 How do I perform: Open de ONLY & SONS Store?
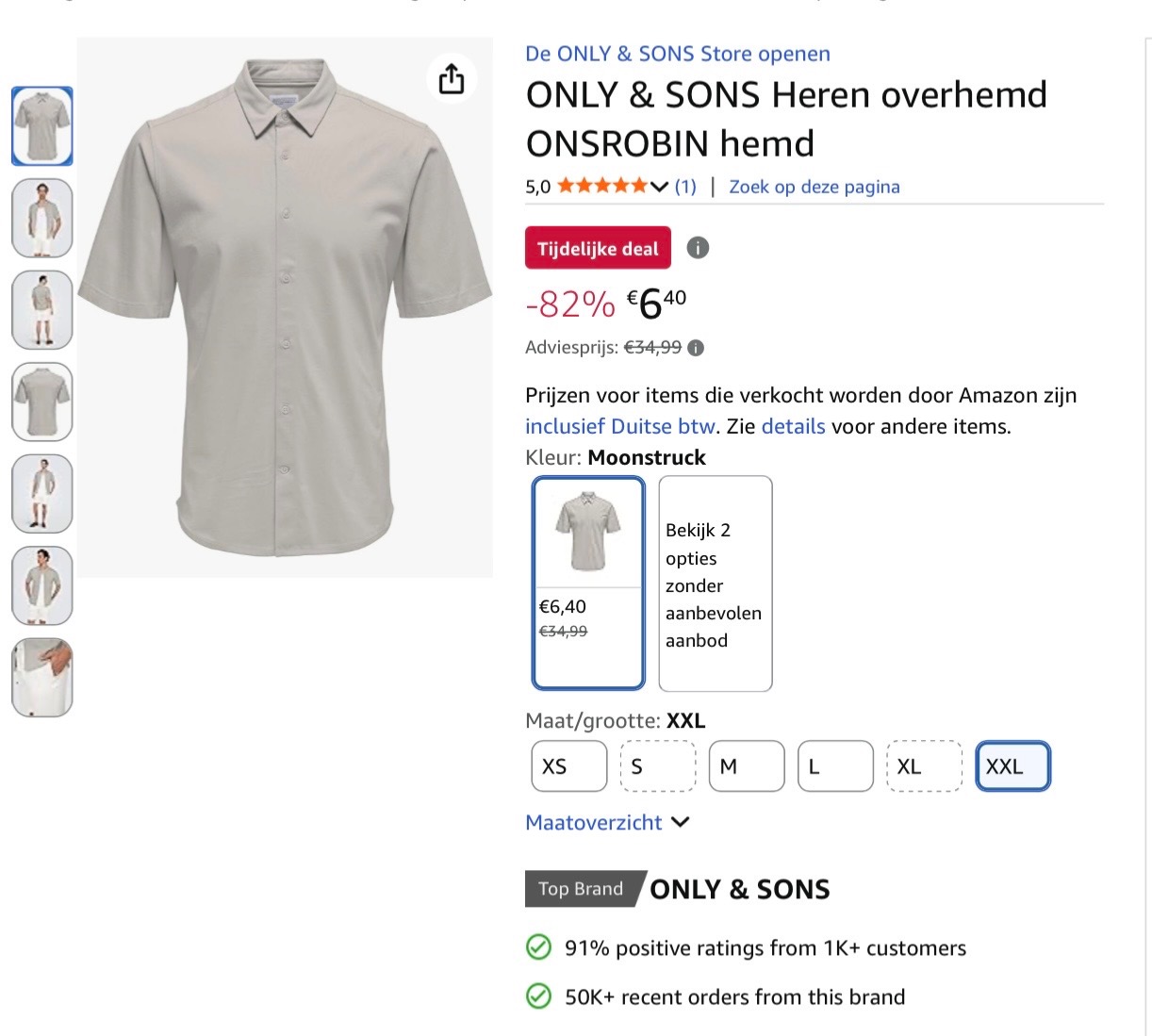coord(676,54)
